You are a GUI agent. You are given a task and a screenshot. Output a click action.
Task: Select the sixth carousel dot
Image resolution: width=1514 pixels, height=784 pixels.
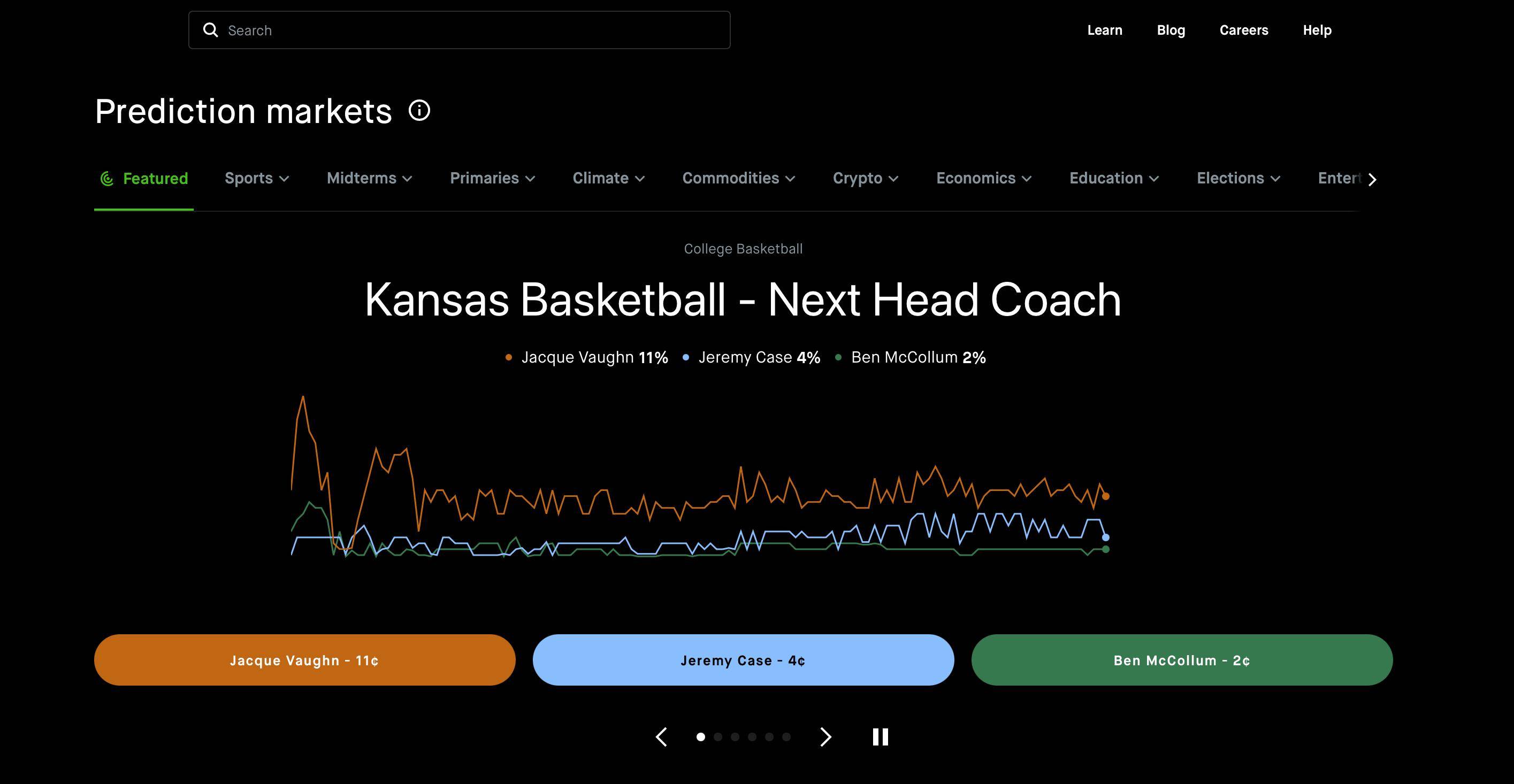point(786,737)
